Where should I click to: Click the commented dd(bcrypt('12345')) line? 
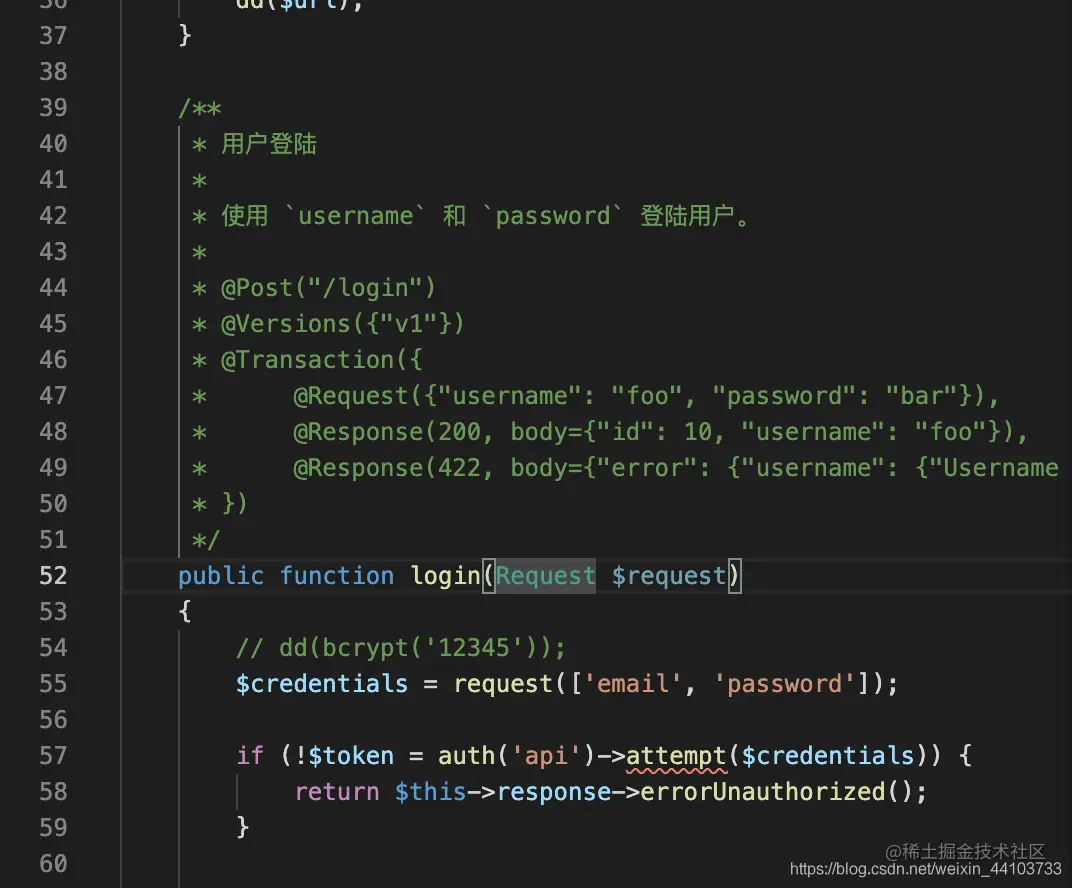pyautogui.click(x=401, y=647)
